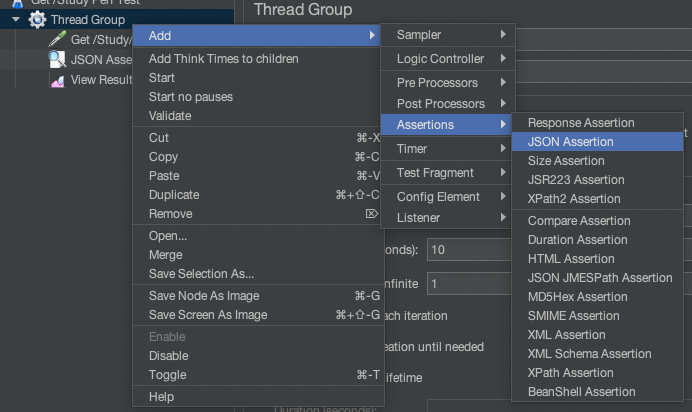Expand the Listener submenu
Screen dimensions: 692x412
(447, 217)
